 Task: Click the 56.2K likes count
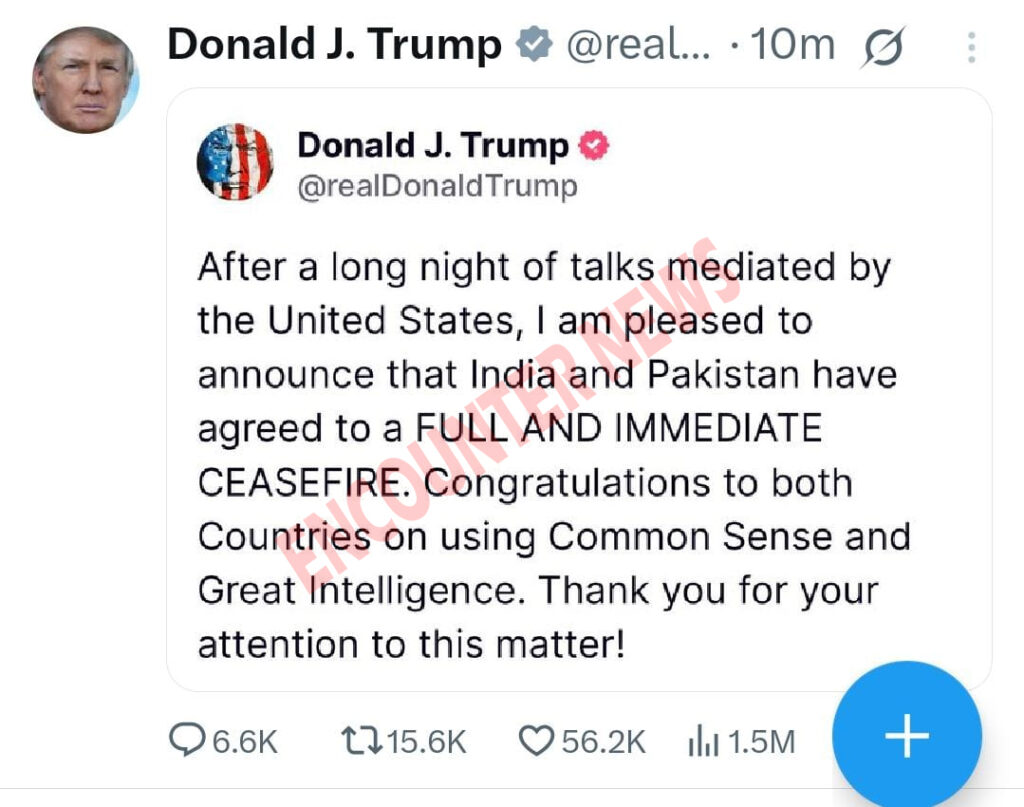(x=603, y=741)
